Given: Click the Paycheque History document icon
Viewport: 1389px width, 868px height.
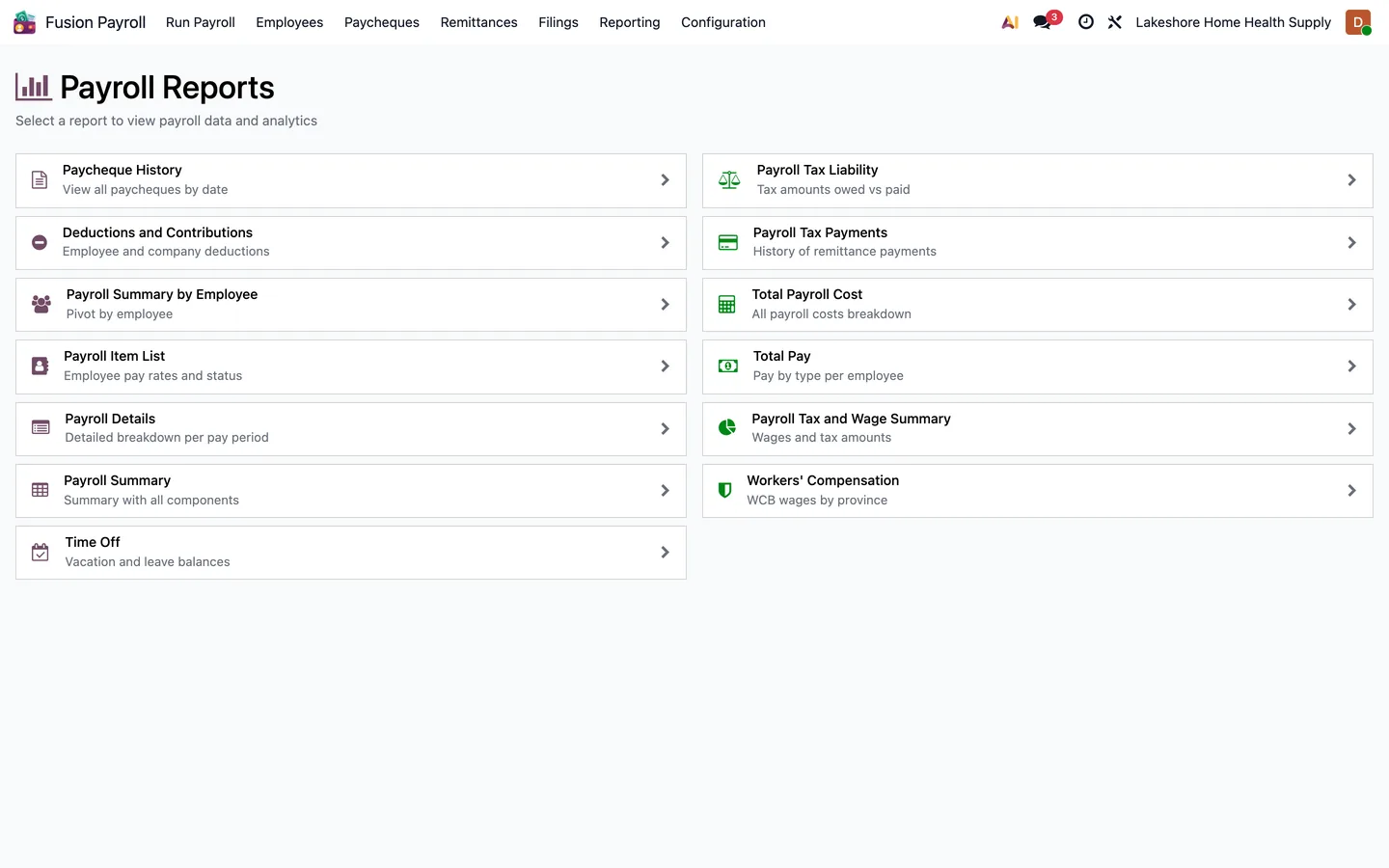Looking at the screenshot, I should pyautogui.click(x=40, y=180).
